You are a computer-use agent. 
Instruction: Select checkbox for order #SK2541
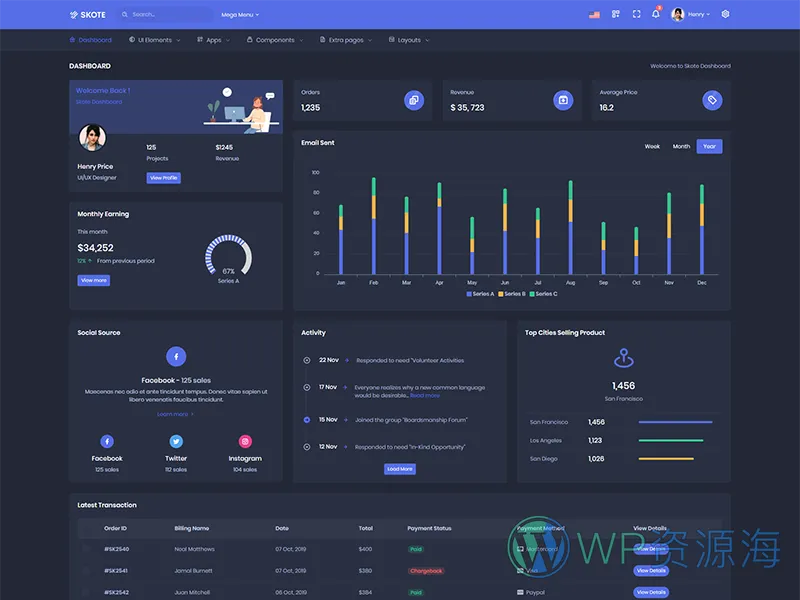click(x=86, y=571)
